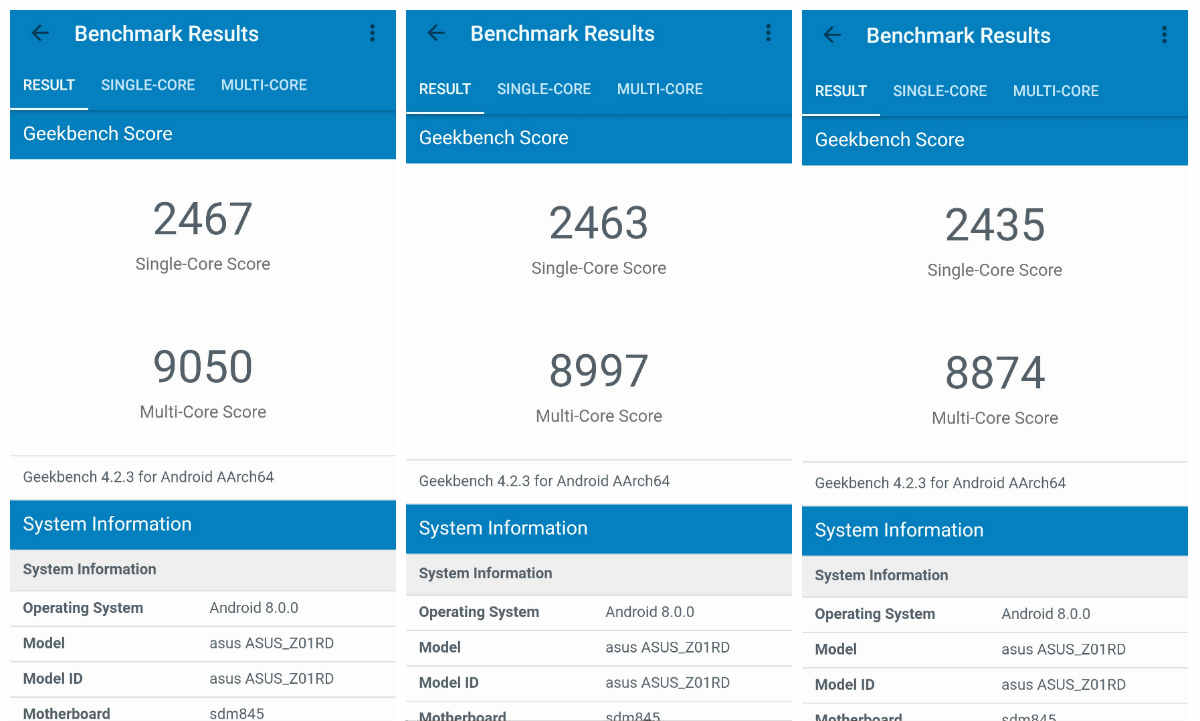The width and height of the screenshot is (1200, 721).
Task: Click Android 8.0.0 value in left screenshot
Action: (x=254, y=608)
